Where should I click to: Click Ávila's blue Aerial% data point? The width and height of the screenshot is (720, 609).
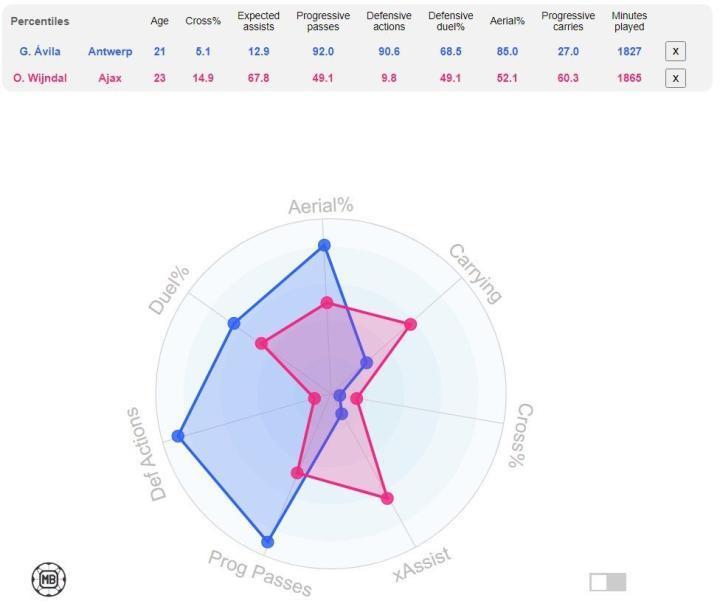323,245
